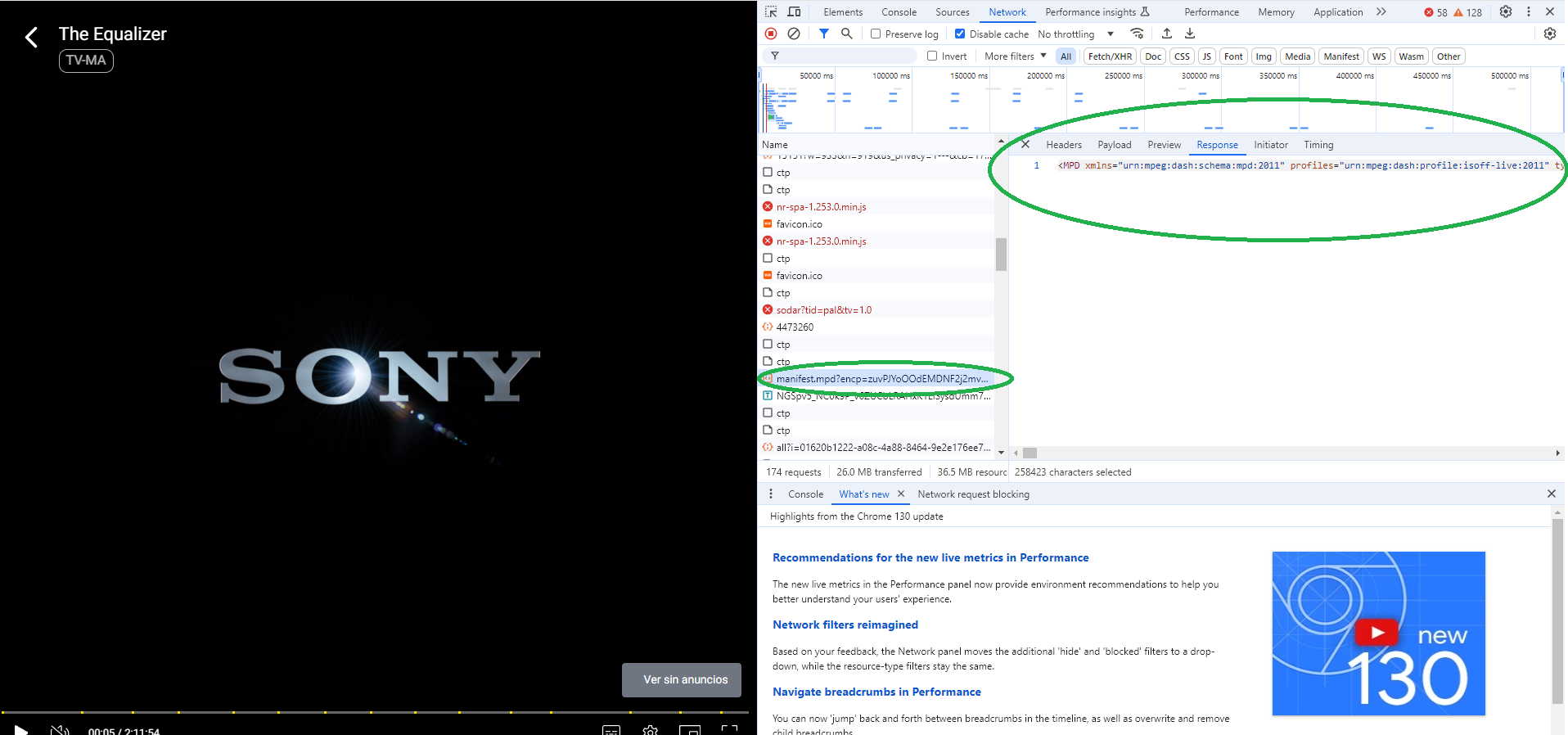Enter fullscreen in the video player
1568x735 pixels.
tap(729, 730)
